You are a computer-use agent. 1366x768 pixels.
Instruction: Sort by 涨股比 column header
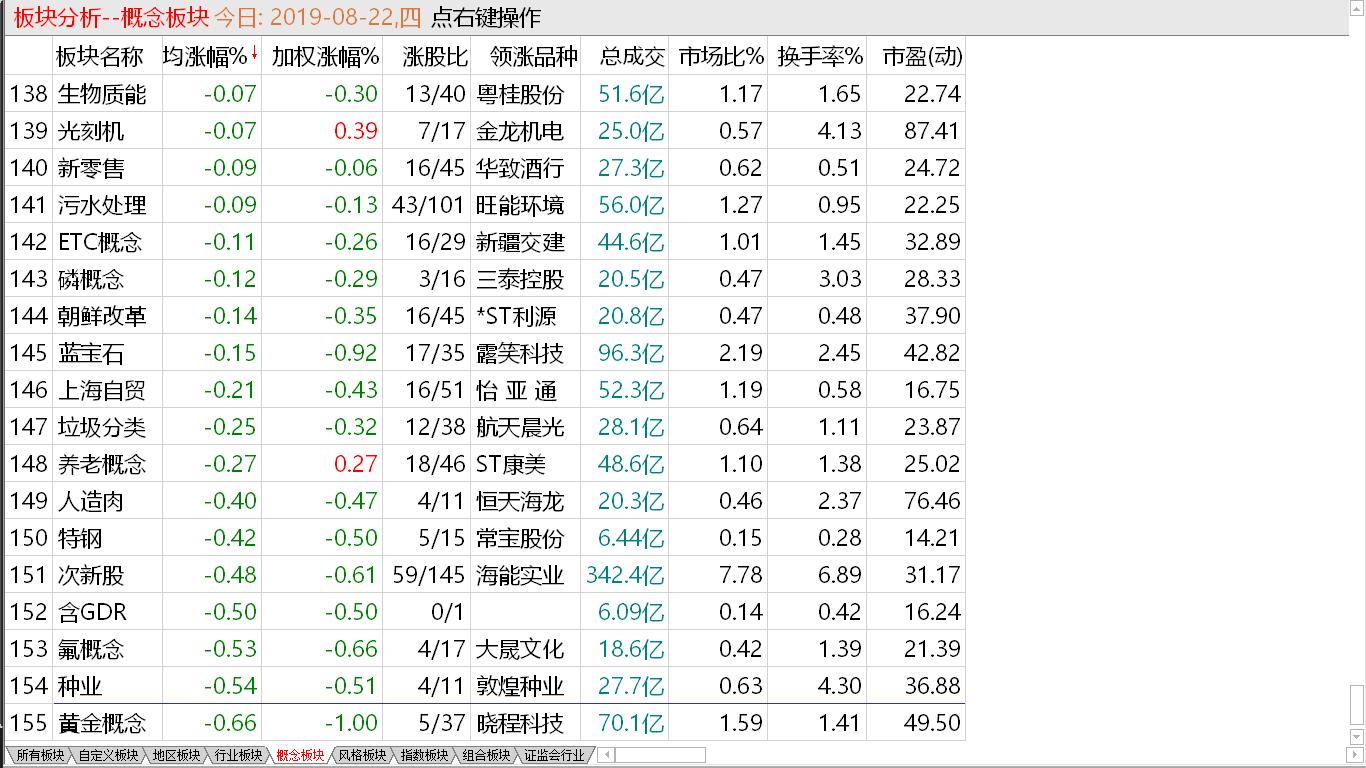click(435, 56)
